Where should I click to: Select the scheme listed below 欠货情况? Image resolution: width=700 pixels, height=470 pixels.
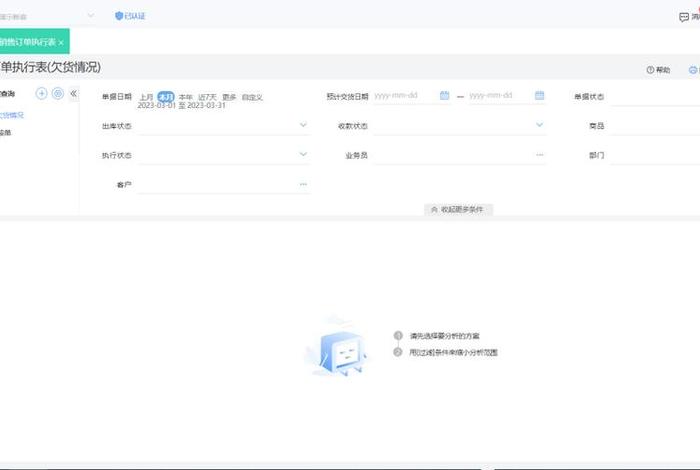(5, 133)
